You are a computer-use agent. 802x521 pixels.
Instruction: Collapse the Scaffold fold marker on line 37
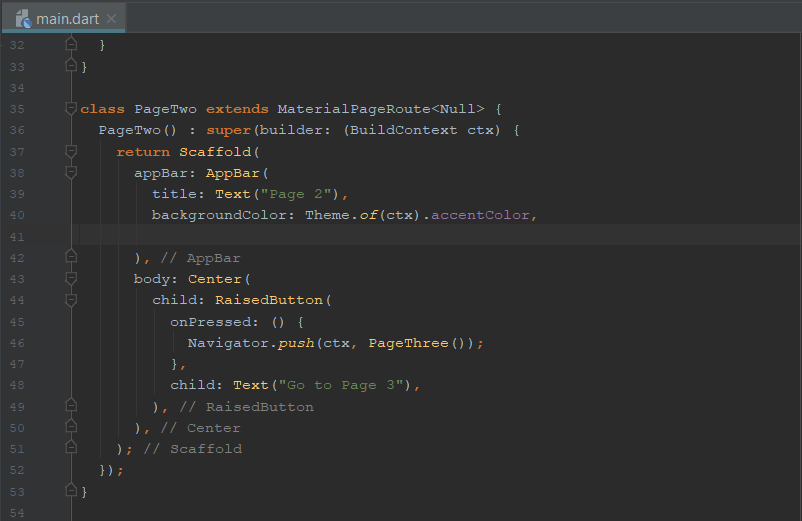click(x=71, y=151)
